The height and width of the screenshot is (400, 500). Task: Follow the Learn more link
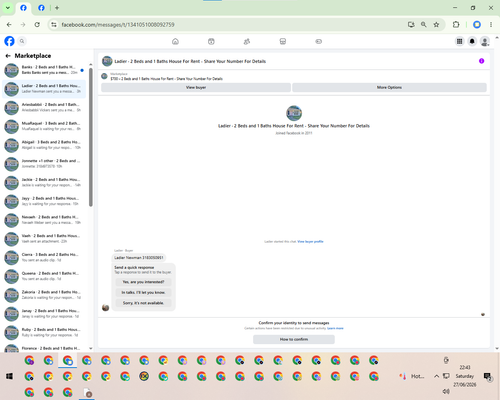(x=335, y=328)
